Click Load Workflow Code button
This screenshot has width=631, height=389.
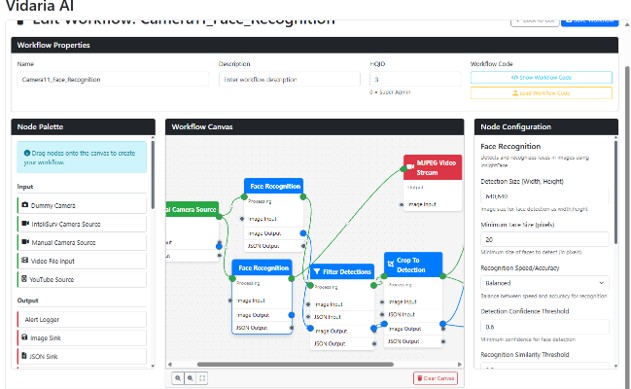541,93
